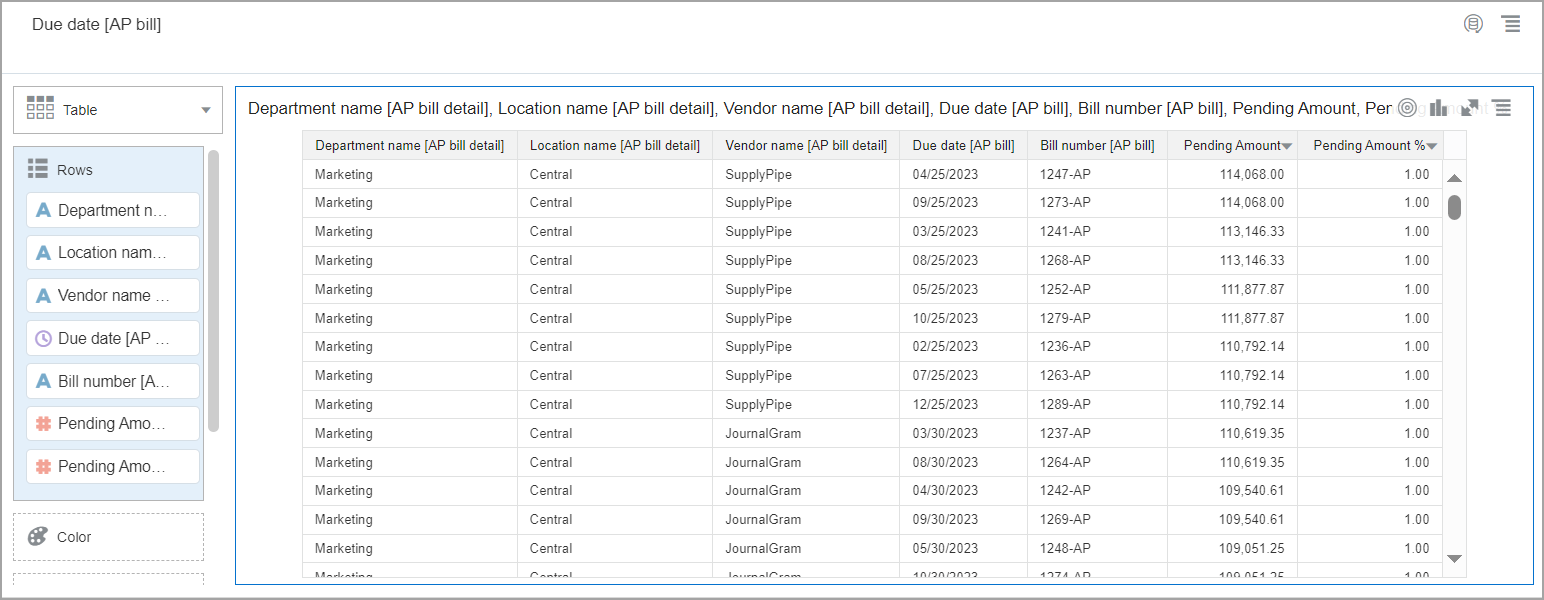Click the clock icon on Due date field
This screenshot has width=1544, height=600.
[x=42, y=338]
